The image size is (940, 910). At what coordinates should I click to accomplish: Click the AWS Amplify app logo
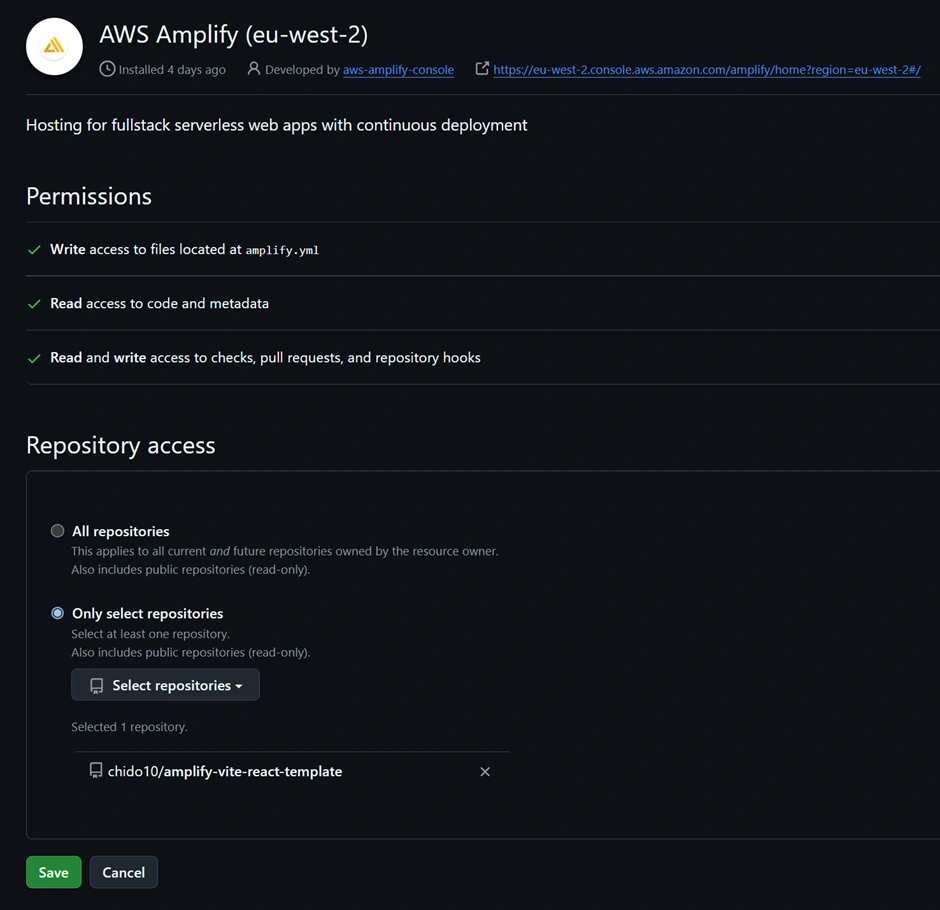(x=54, y=46)
